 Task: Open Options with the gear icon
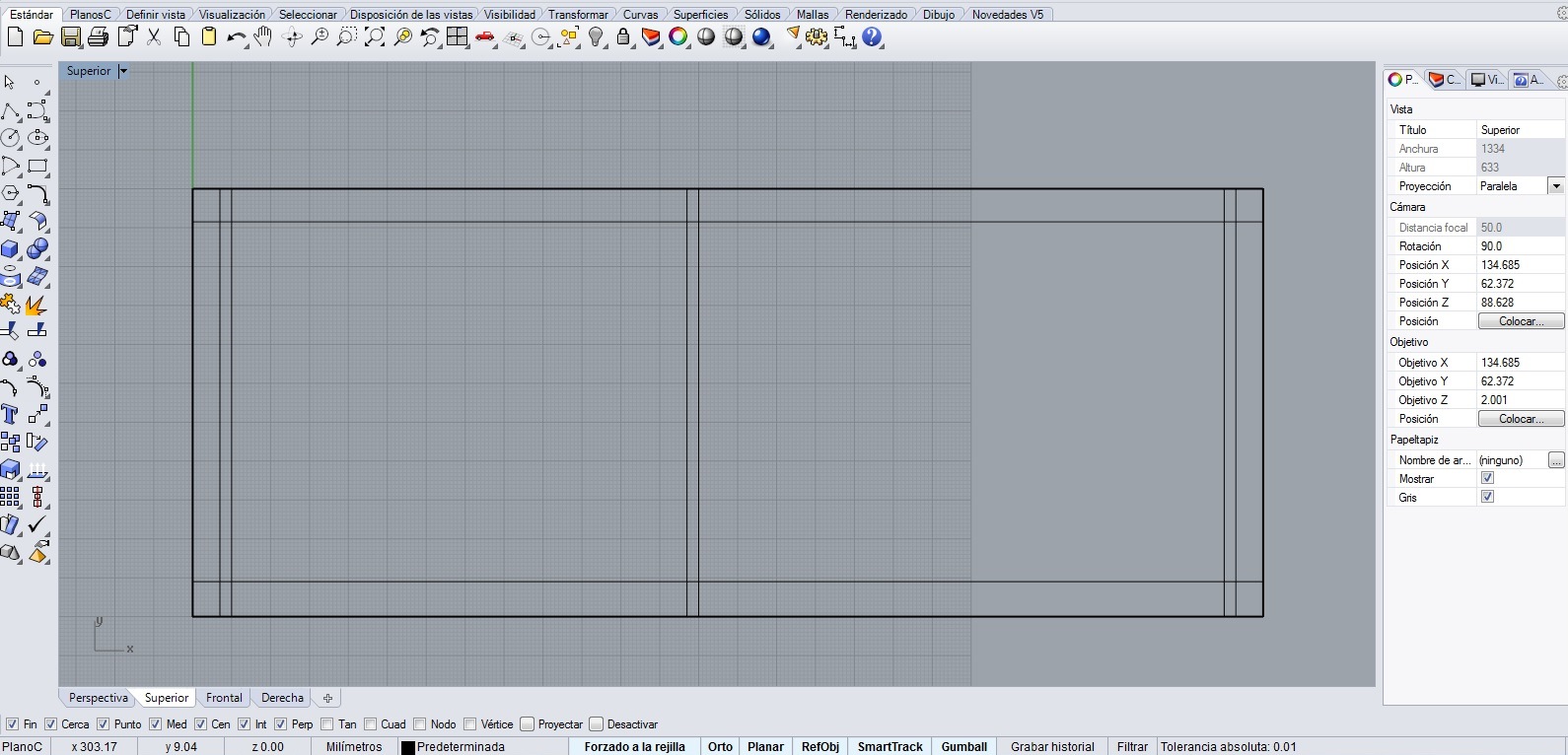[817, 37]
